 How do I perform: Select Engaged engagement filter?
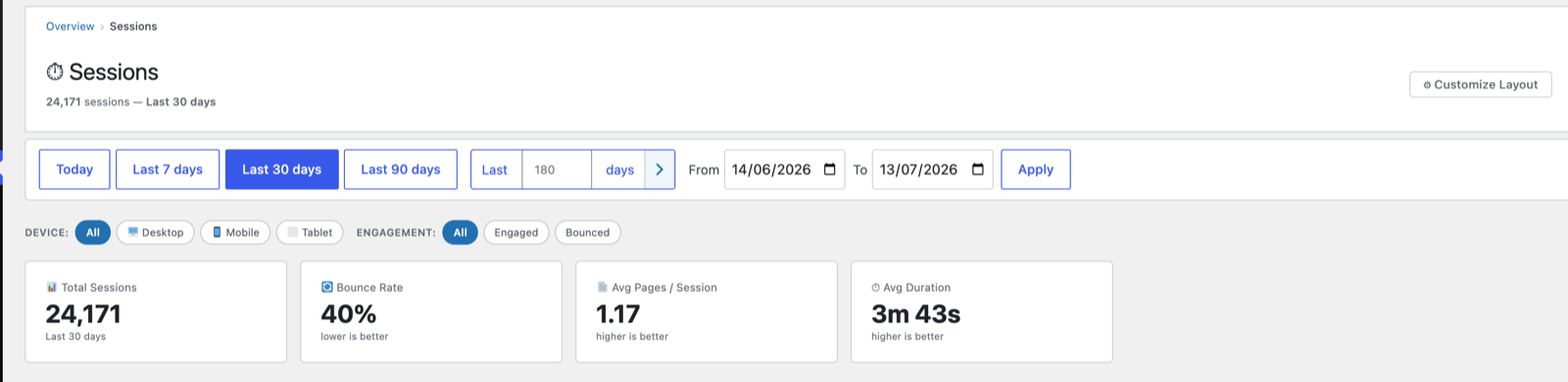pos(516,232)
